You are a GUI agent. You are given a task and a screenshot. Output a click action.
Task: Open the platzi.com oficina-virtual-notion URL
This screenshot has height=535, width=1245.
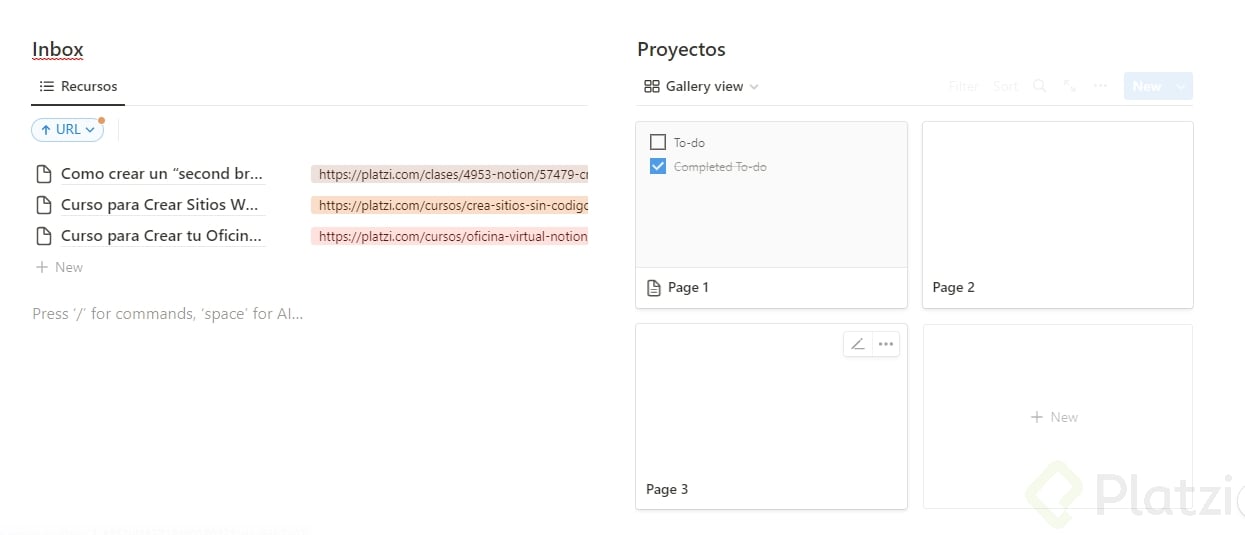pos(452,237)
